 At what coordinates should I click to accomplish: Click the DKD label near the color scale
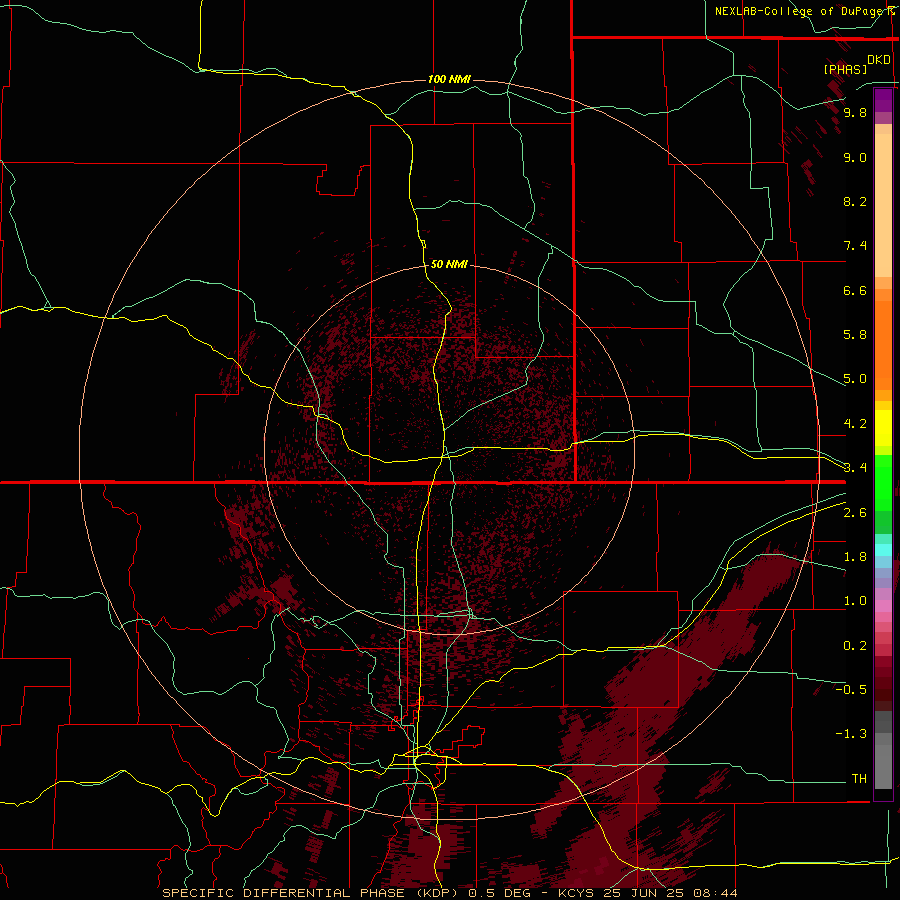pyautogui.click(x=879, y=59)
